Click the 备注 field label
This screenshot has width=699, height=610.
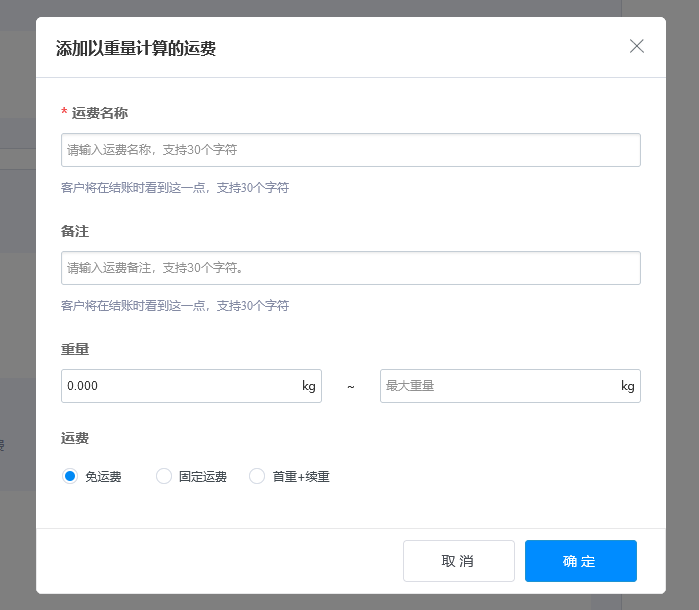75,231
